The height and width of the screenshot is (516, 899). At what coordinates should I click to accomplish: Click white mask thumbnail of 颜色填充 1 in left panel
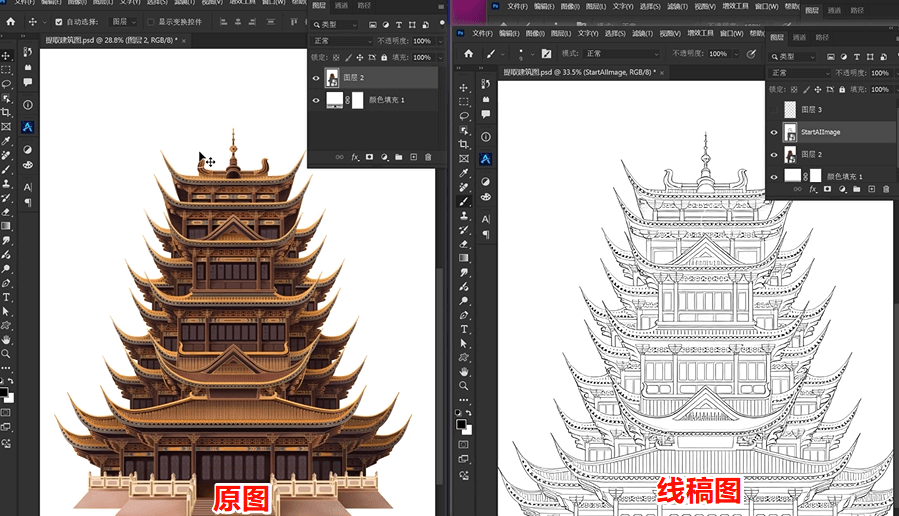357,100
